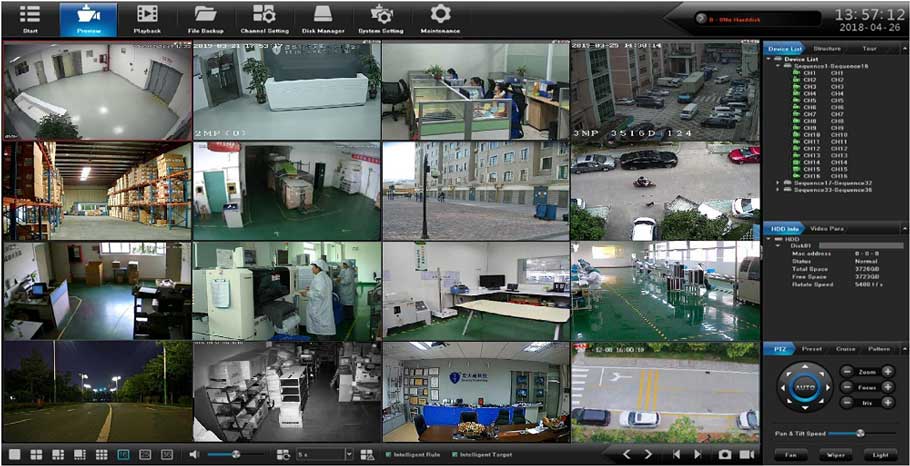The height and width of the screenshot is (466, 910).
Task: Adjust the Pan & Tilt Speed slider
Action: coord(858,433)
